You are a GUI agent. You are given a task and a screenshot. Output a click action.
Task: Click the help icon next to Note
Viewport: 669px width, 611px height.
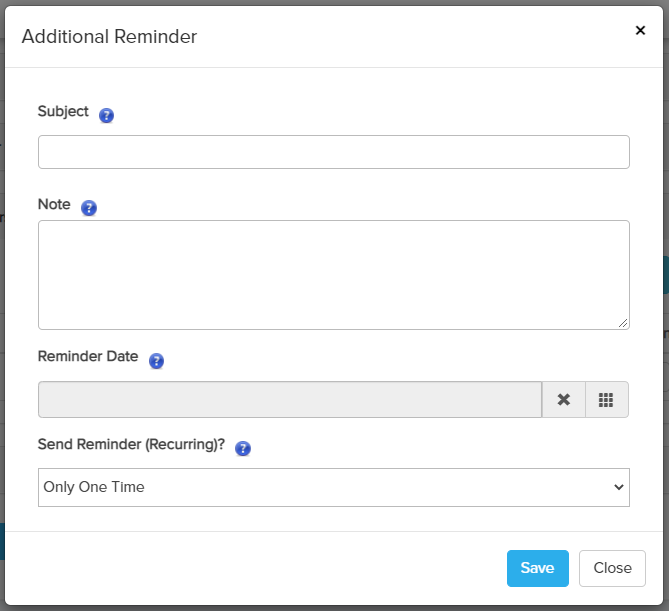[x=89, y=208]
